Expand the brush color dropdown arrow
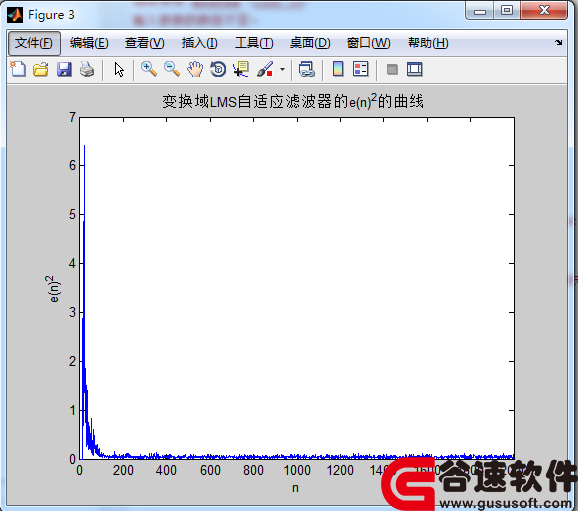The width and height of the screenshot is (578, 511). [282, 69]
